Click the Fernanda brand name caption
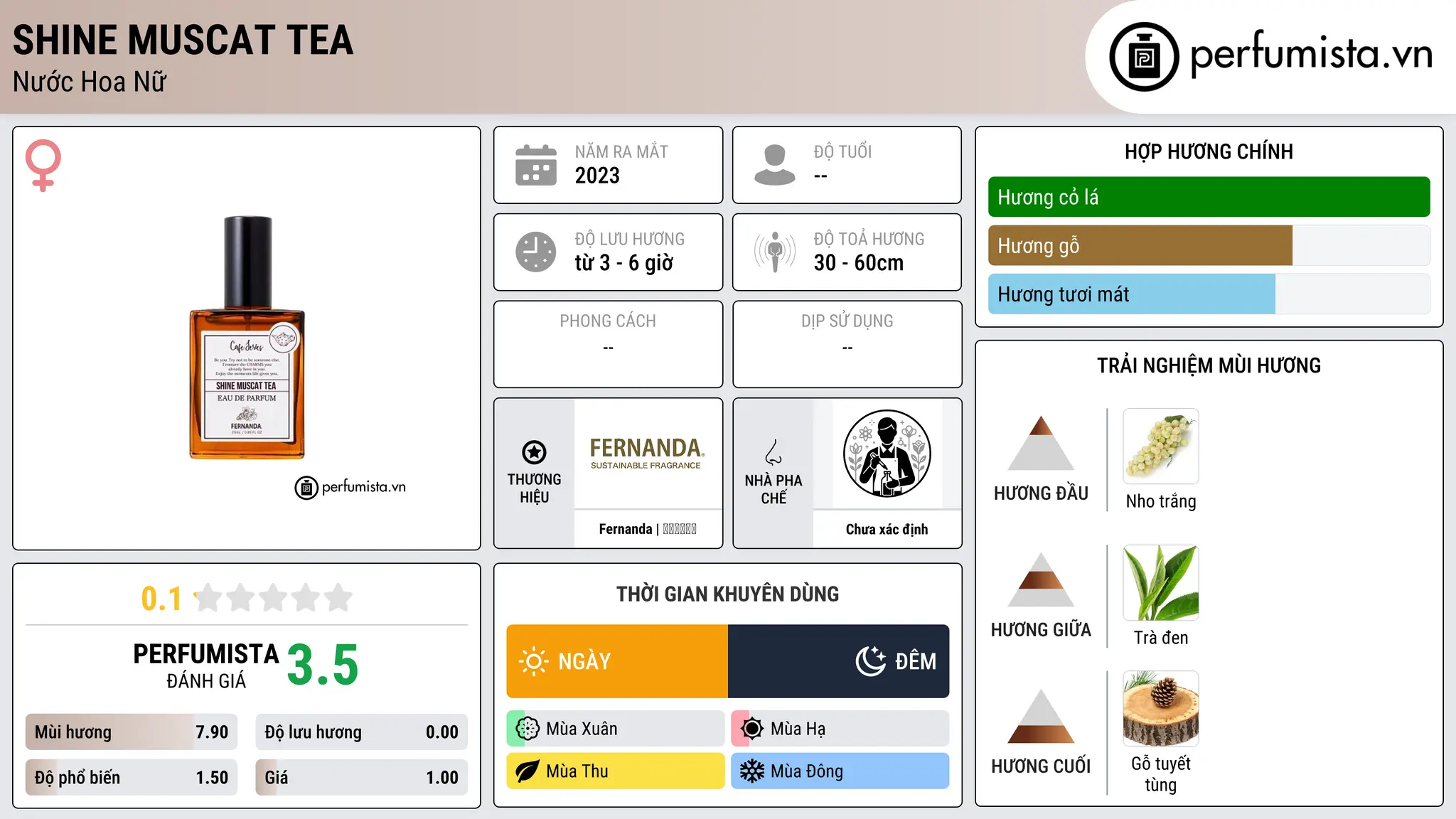Viewport: 1456px width, 819px height. coord(648,529)
